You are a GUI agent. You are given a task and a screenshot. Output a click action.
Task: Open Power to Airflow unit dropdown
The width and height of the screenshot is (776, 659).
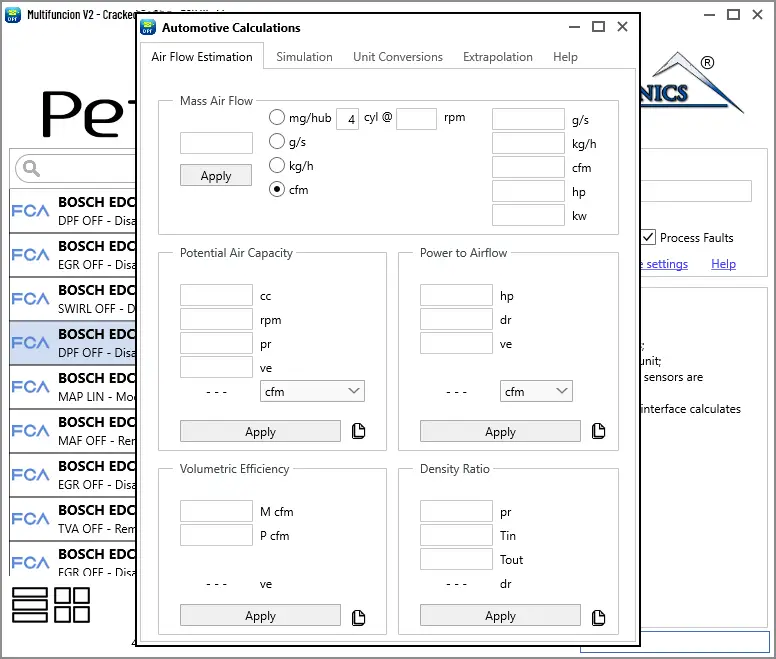pos(536,392)
